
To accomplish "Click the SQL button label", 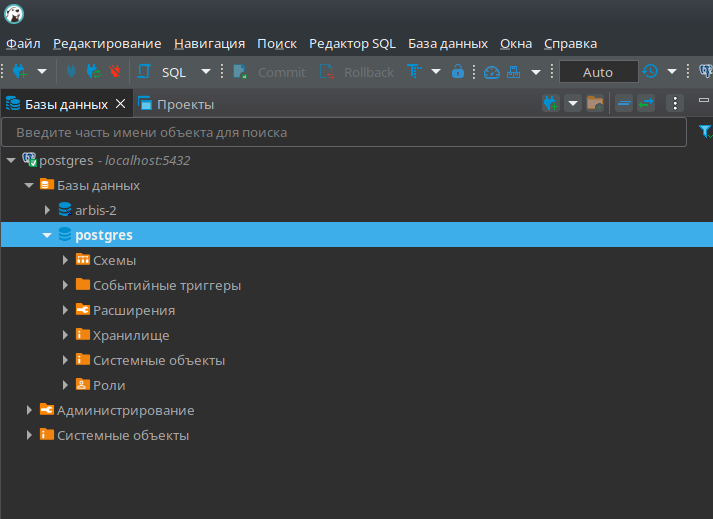I will [x=174, y=72].
